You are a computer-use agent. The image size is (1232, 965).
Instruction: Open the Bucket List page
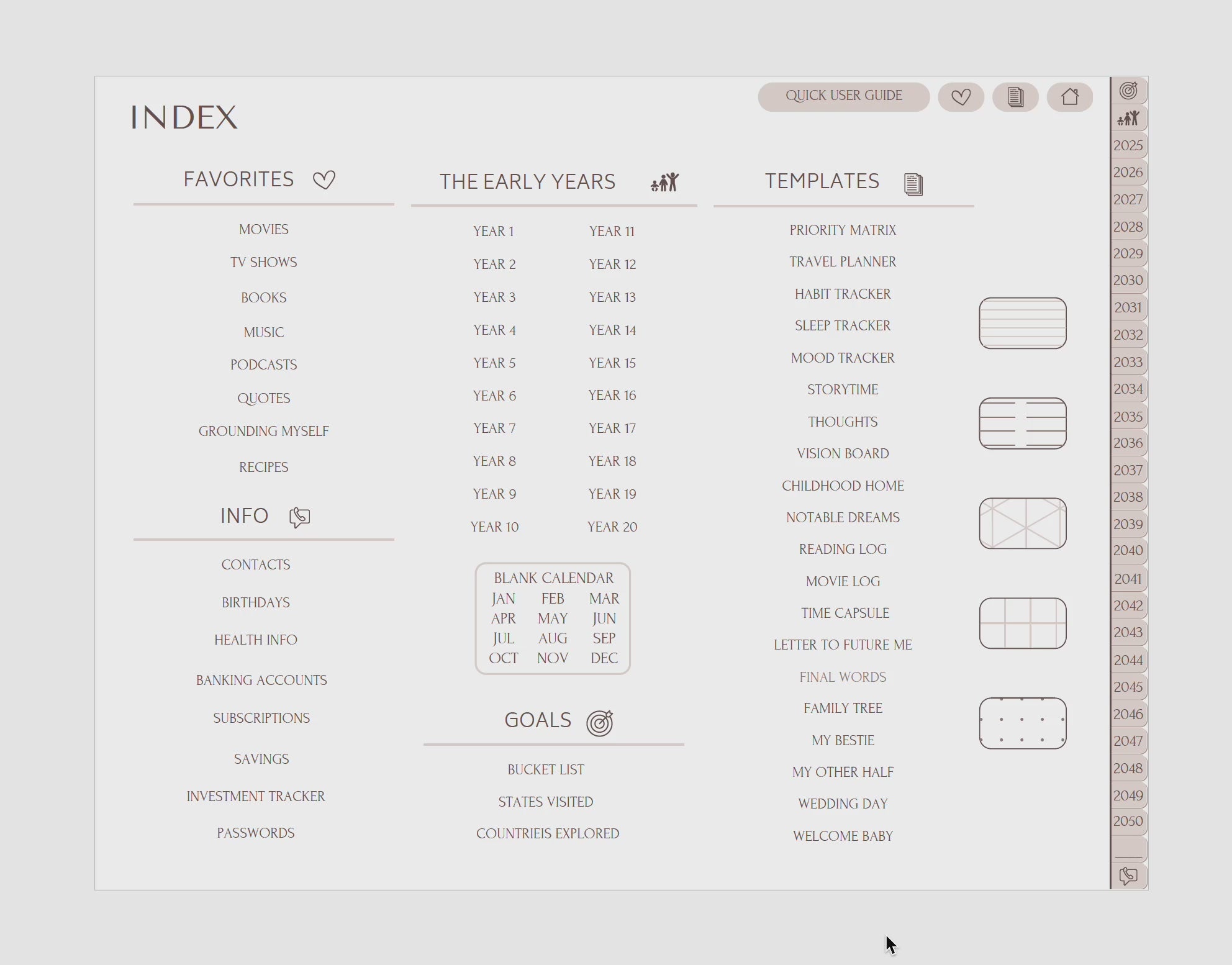pyautogui.click(x=545, y=769)
